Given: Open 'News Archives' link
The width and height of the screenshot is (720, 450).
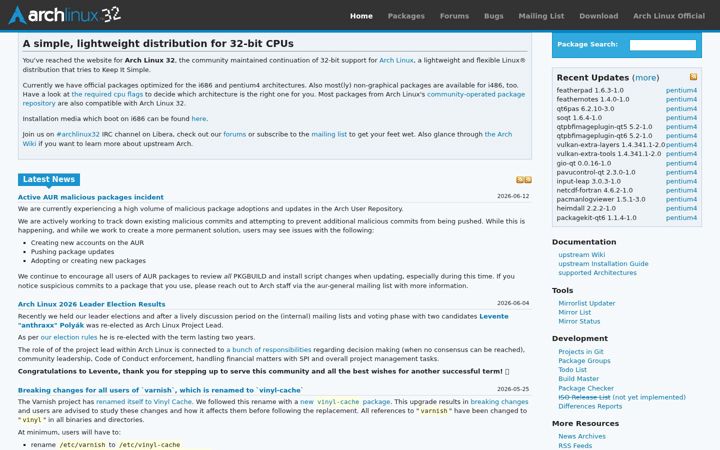Looking at the screenshot, I should 582,436.
